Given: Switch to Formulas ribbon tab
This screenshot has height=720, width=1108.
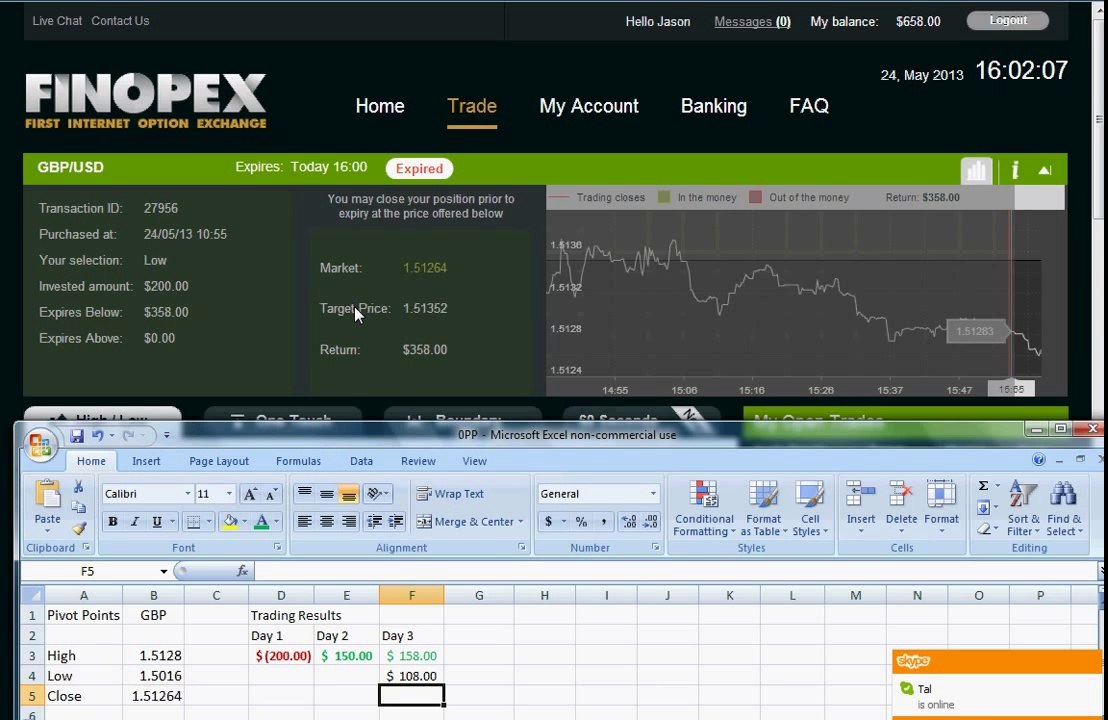Looking at the screenshot, I should point(298,461).
